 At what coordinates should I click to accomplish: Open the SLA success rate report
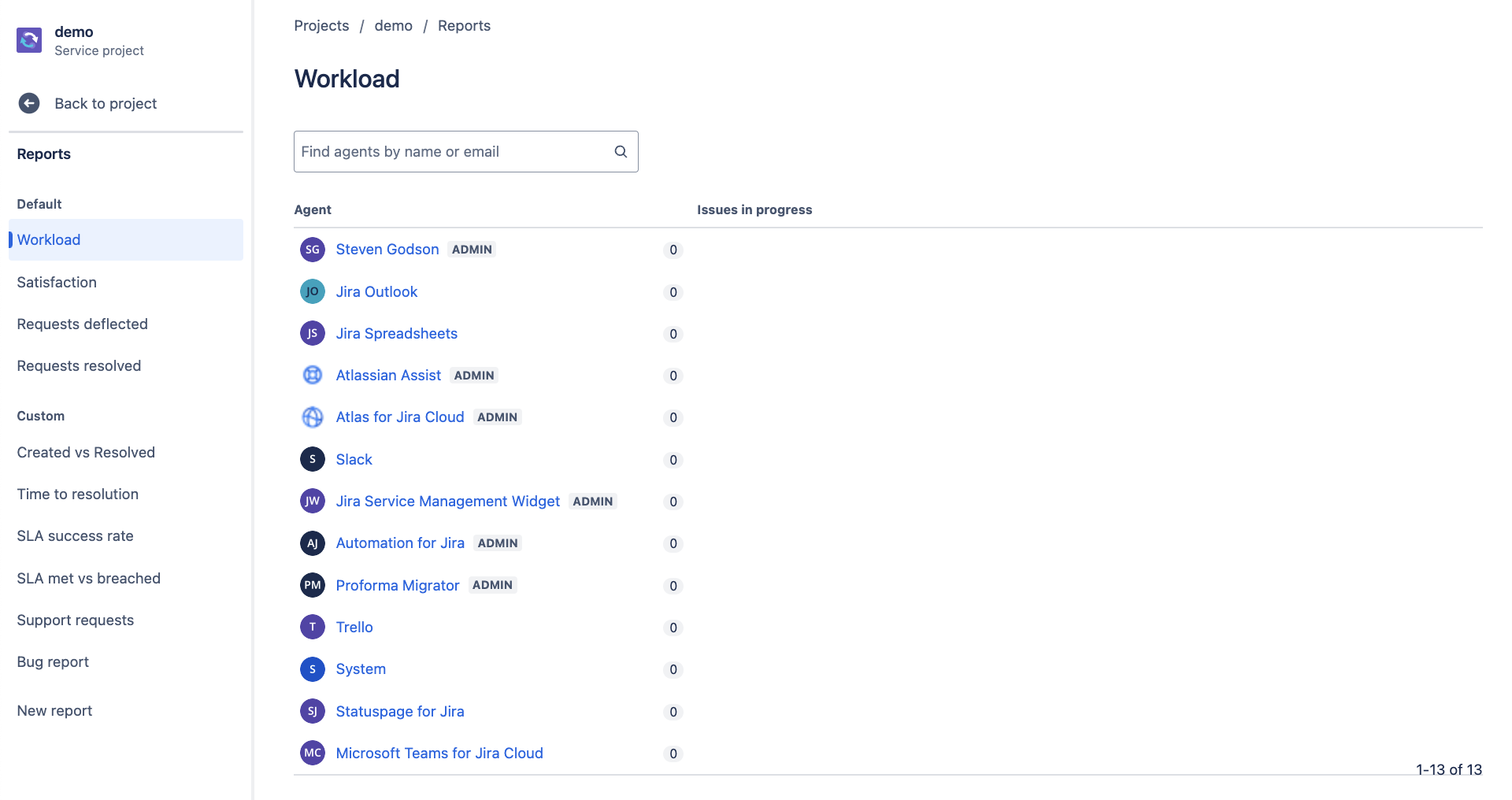pos(75,535)
